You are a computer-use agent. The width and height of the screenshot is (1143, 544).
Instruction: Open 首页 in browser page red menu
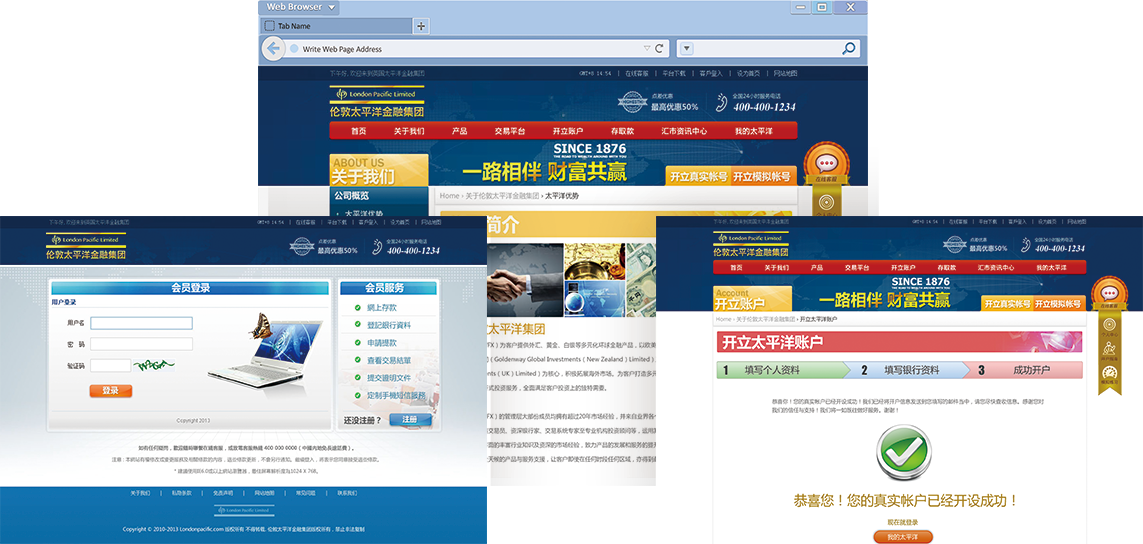(x=358, y=131)
